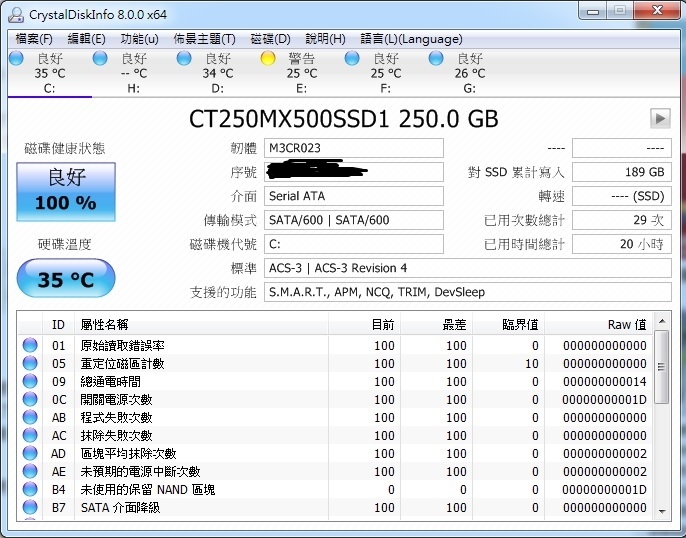Screen dimensions: 686x538
Task: Click status icon for attribute 0C
Action: coord(30,399)
